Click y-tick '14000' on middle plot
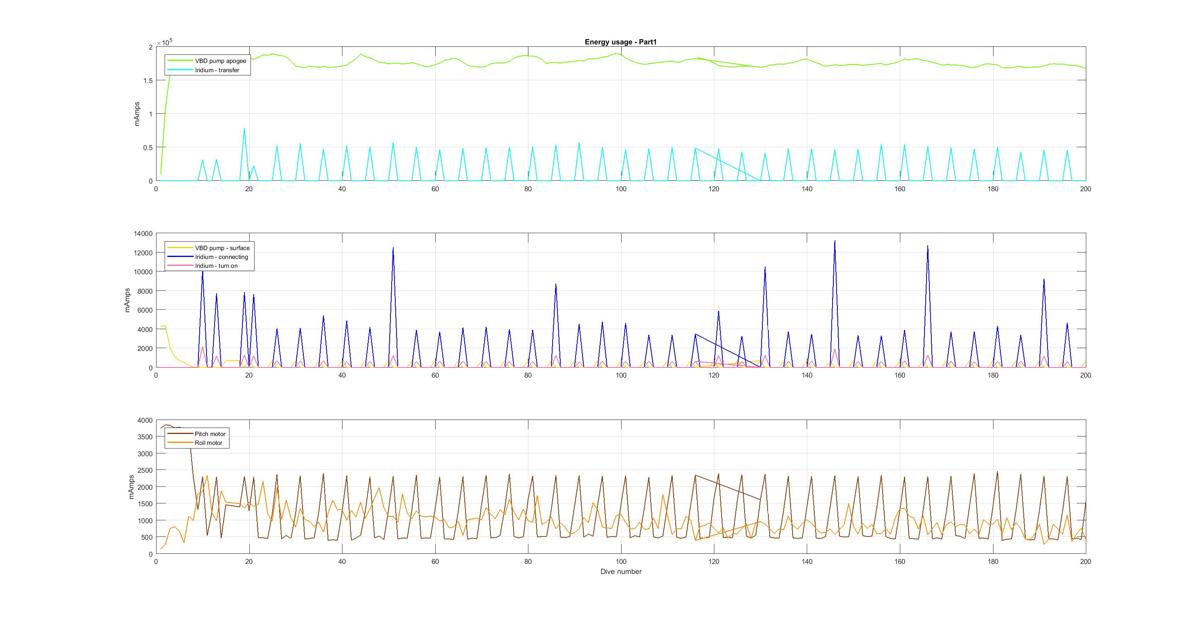The width and height of the screenshot is (1200, 622). [x=141, y=233]
